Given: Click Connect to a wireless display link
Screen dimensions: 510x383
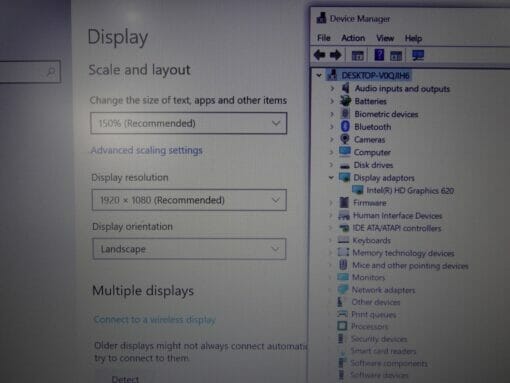Looking at the screenshot, I should [155, 319].
